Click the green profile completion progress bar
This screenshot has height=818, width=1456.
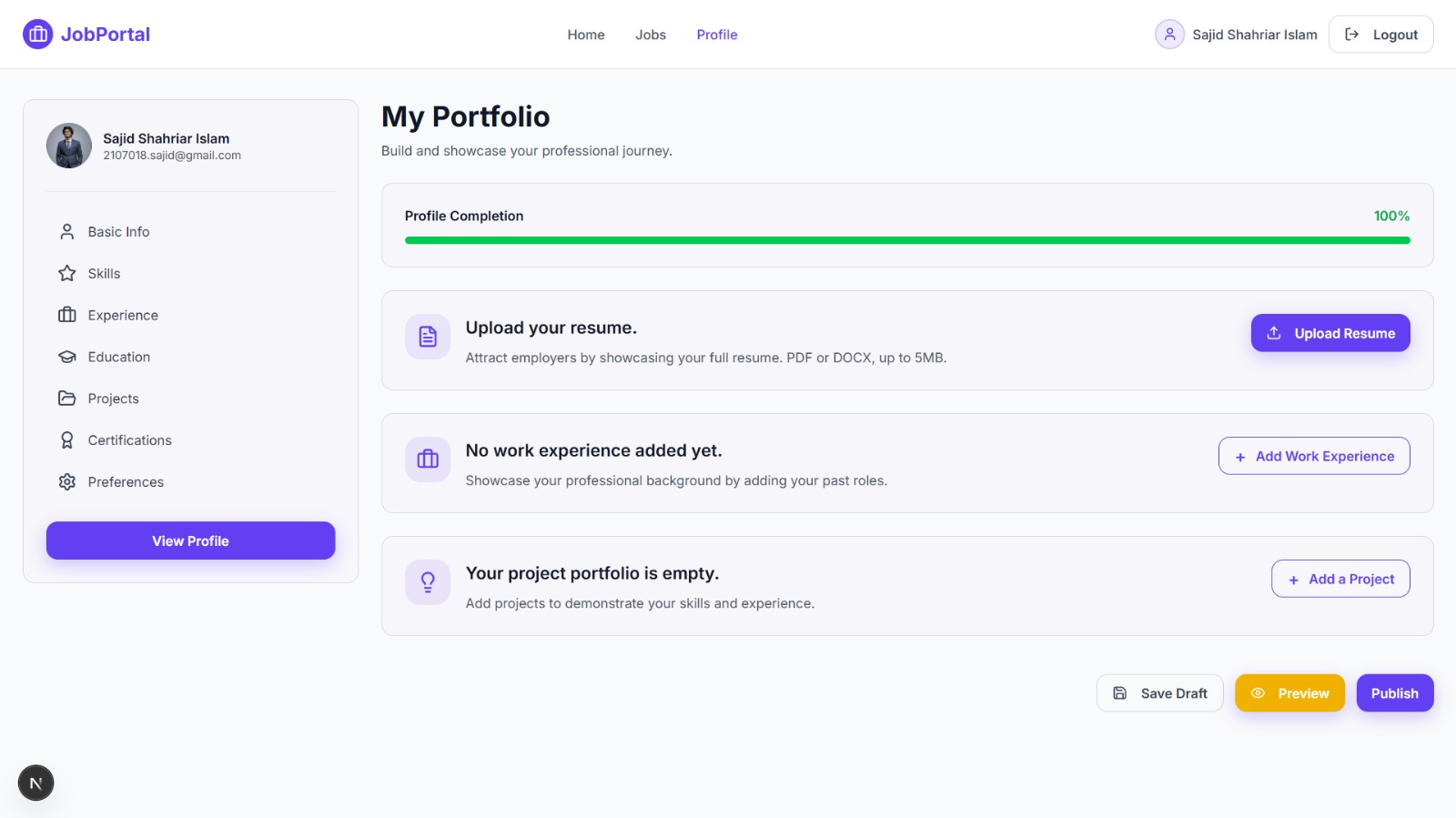(907, 240)
